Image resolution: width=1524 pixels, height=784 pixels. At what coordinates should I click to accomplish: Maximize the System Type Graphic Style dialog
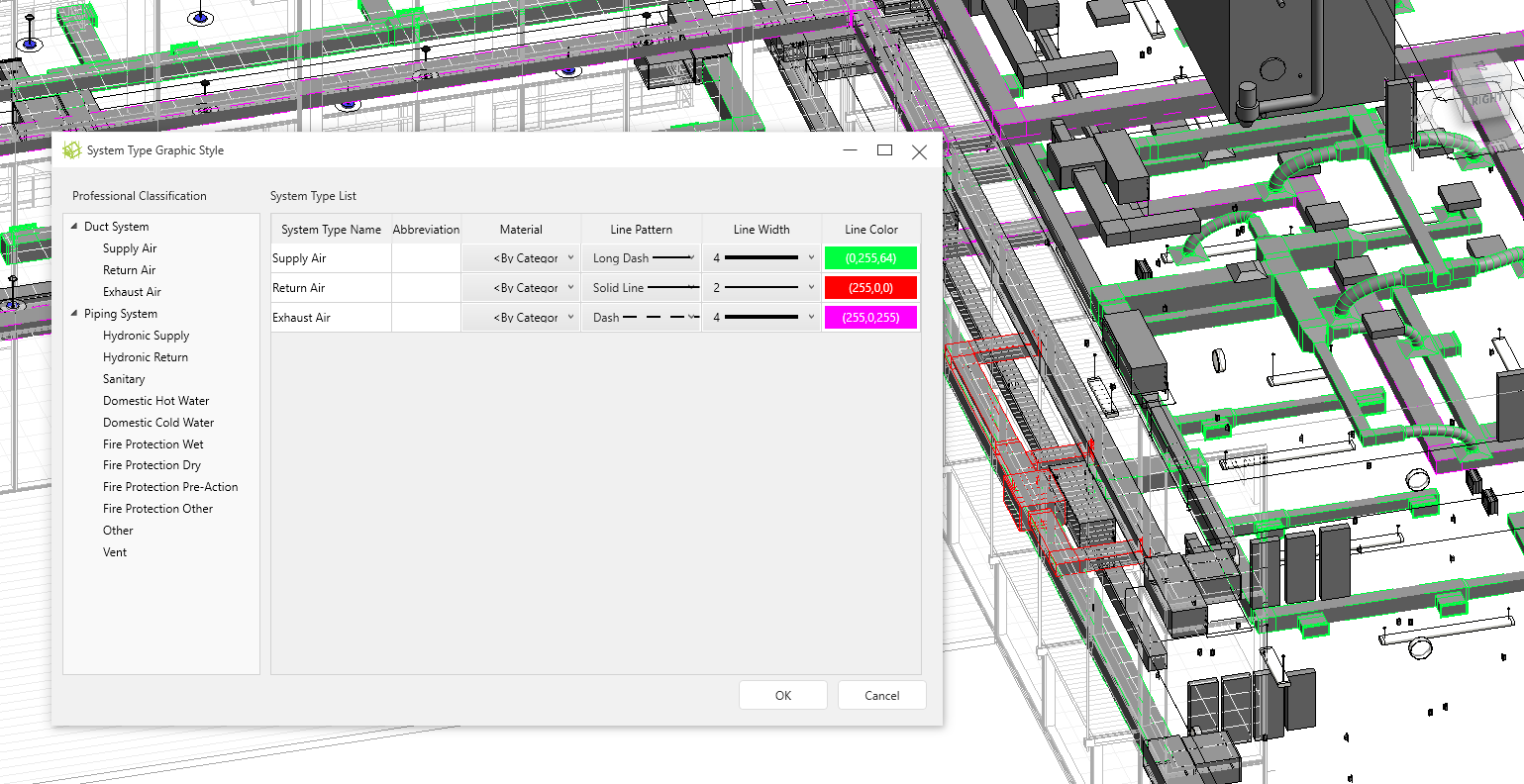tap(884, 150)
